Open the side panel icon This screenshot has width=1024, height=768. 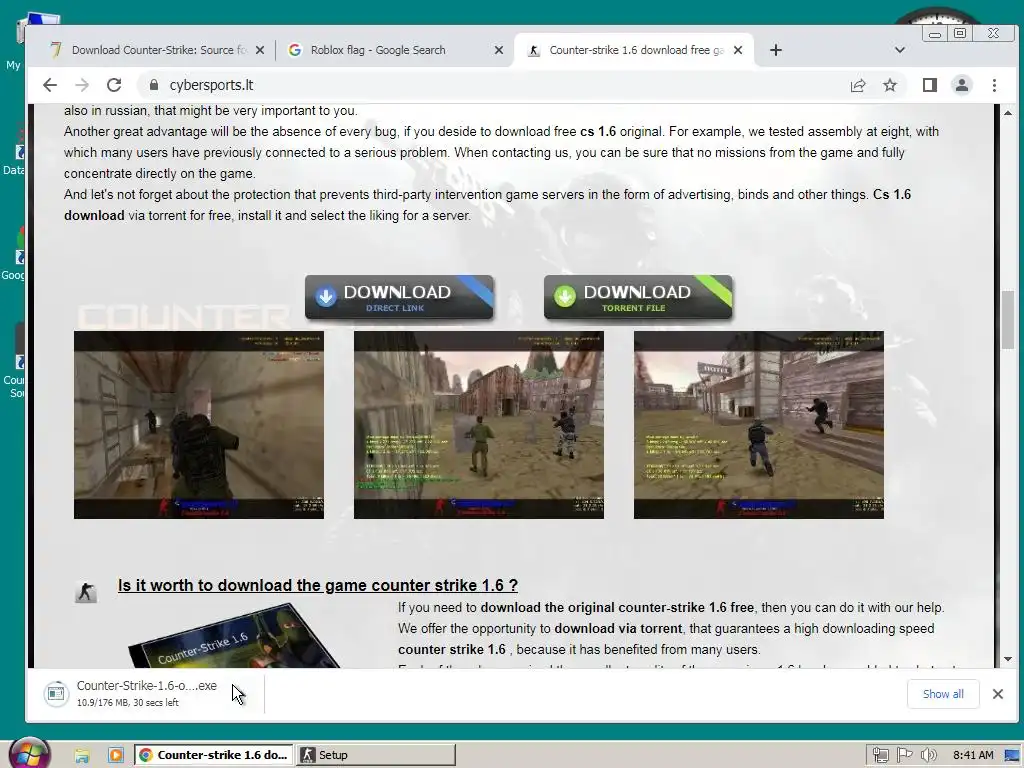click(929, 85)
